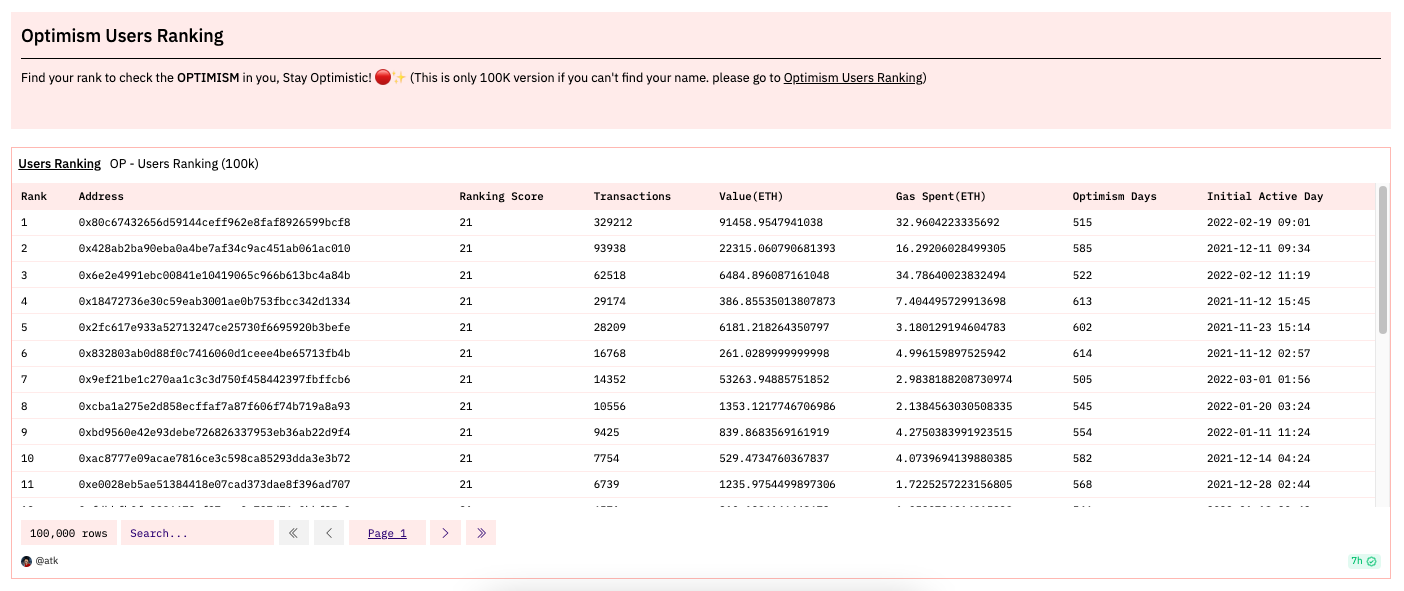Click Optimism Days value 582

tap(1082, 458)
